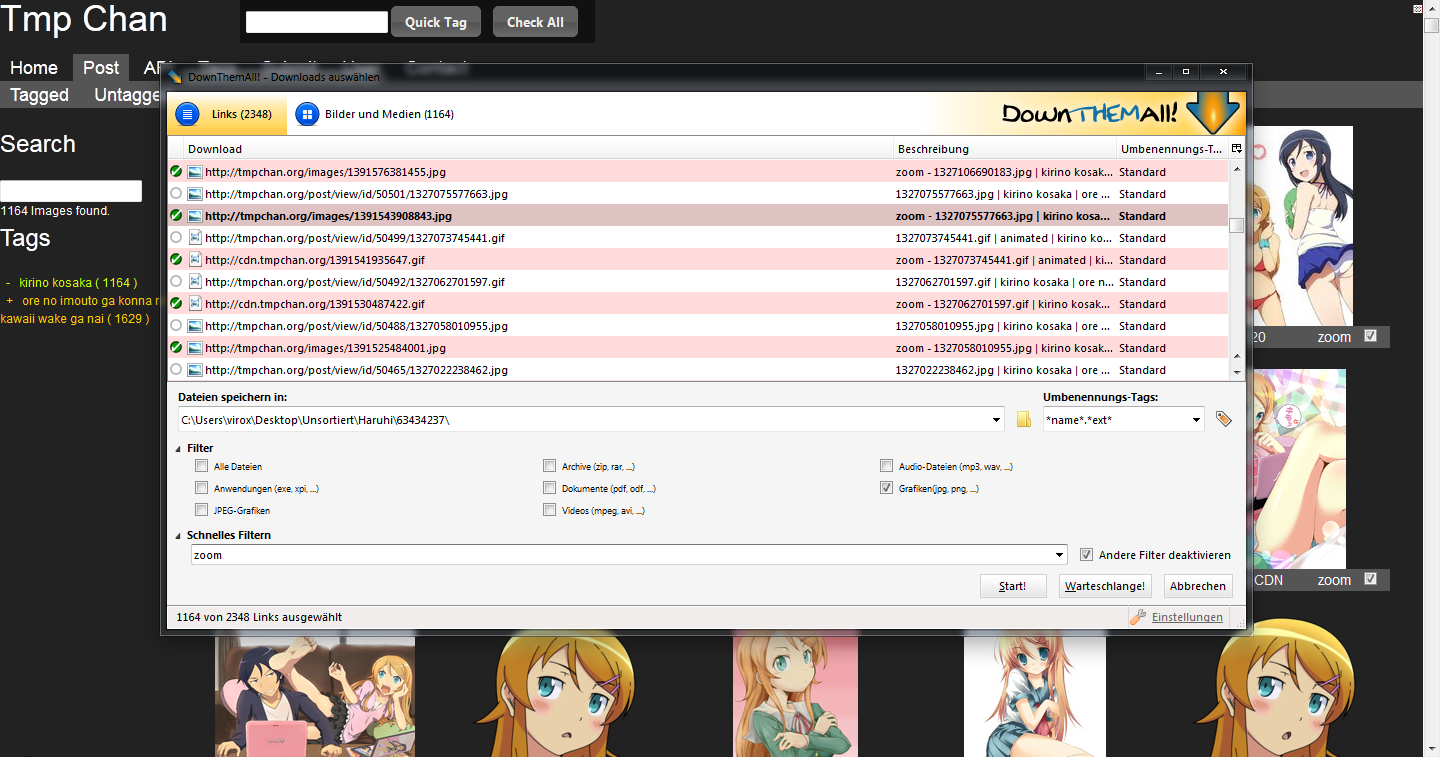The image size is (1440, 757).
Task: Open the Post menu on Tmp Chan page
Action: pyautogui.click(x=101, y=67)
